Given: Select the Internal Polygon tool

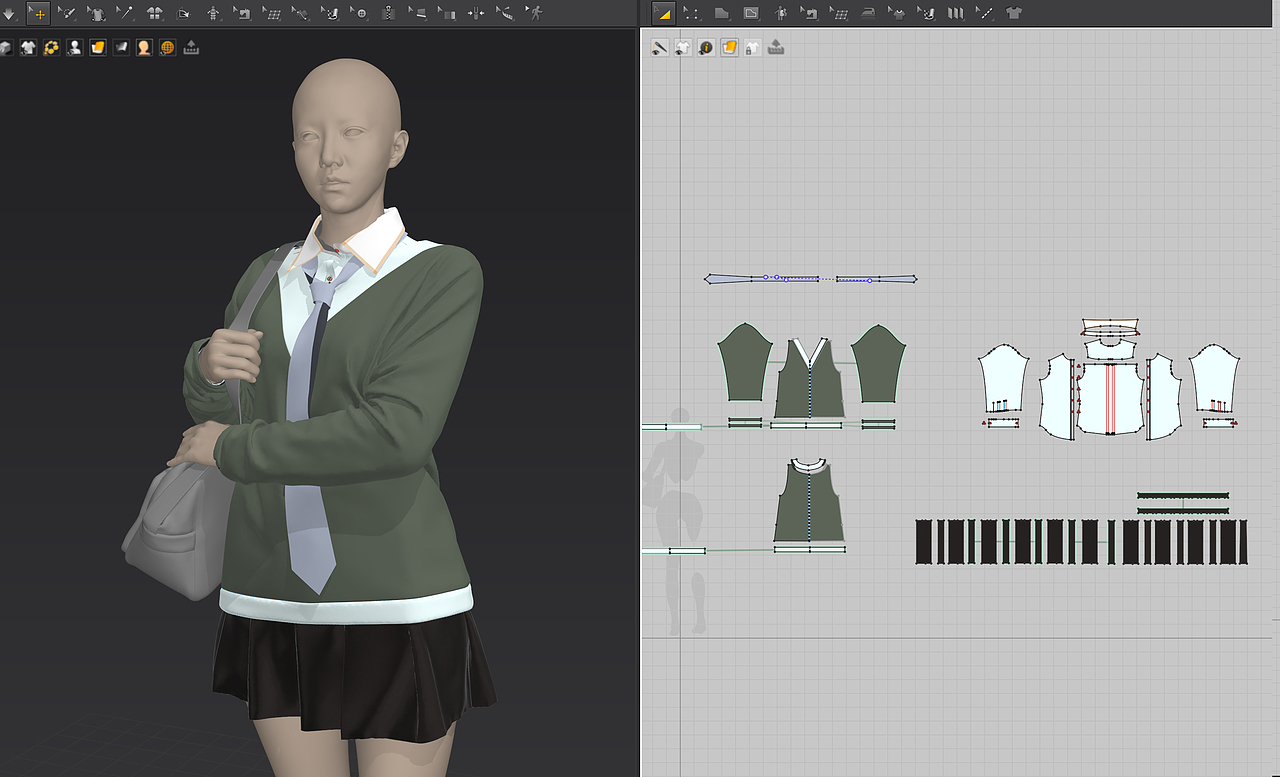Looking at the screenshot, I should (751, 13).
